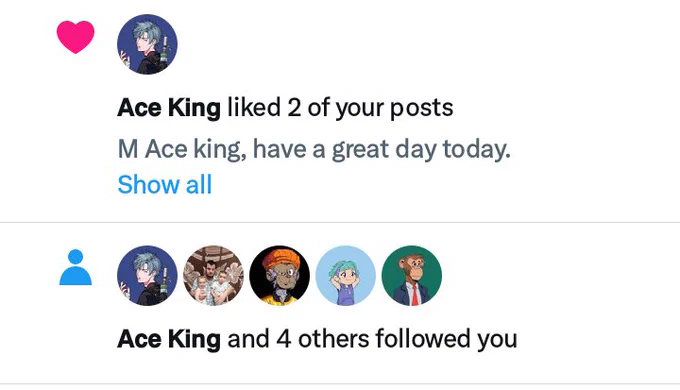The width and height of the screenshot is (680, 390).
Task: Open the 'have a great day today' post preview
Action: [x=314, y=150]
